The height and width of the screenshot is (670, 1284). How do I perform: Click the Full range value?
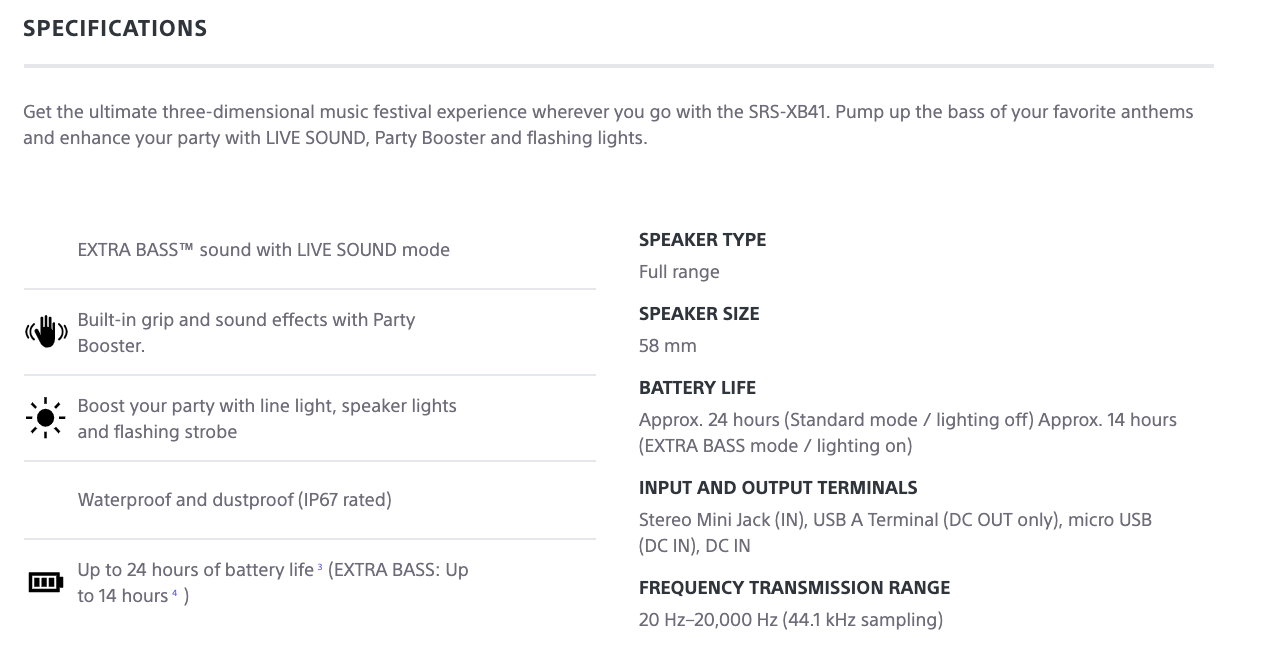(679, 272)
